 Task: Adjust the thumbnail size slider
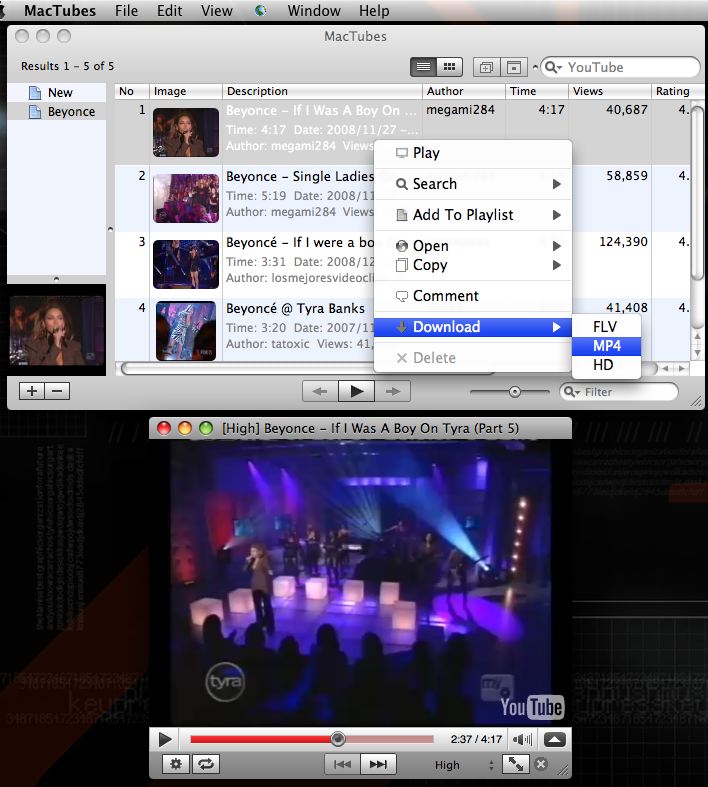(x=514, y=391)
